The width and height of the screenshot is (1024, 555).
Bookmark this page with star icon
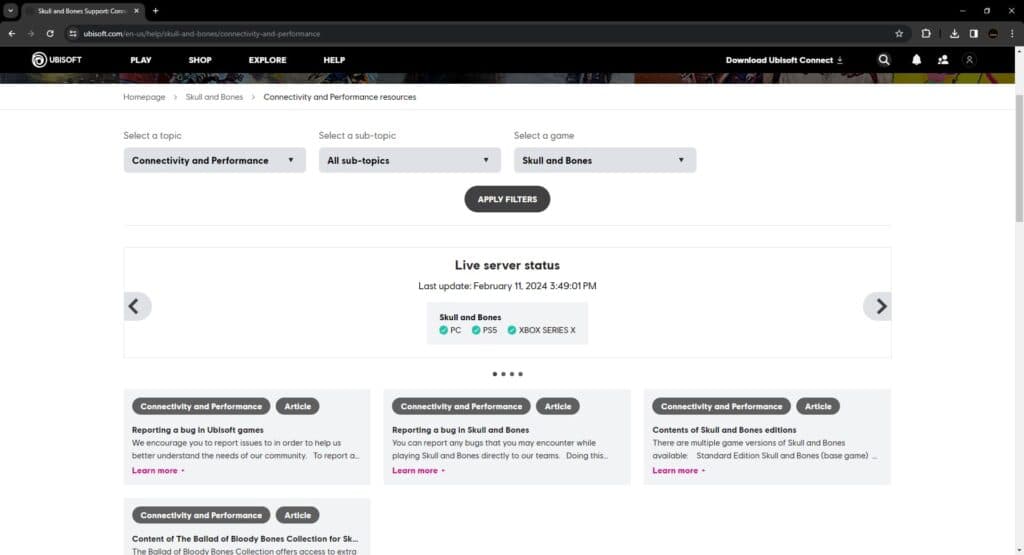tap(899, 33)
